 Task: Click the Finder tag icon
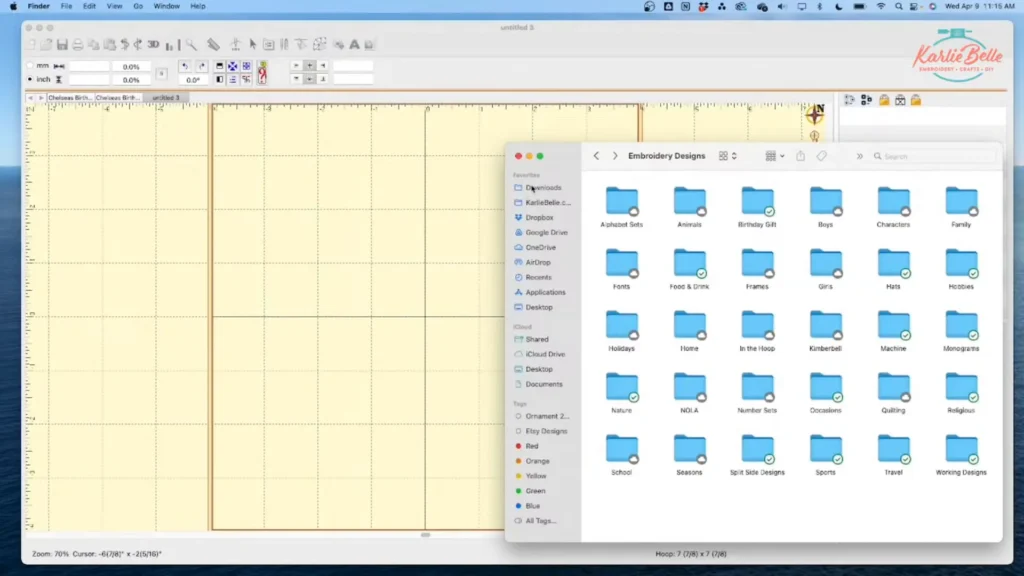(822, 156)
